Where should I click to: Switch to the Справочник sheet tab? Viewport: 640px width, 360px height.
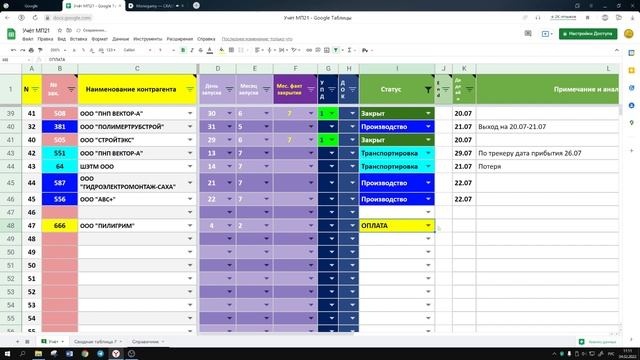click(x=148, y=341)
